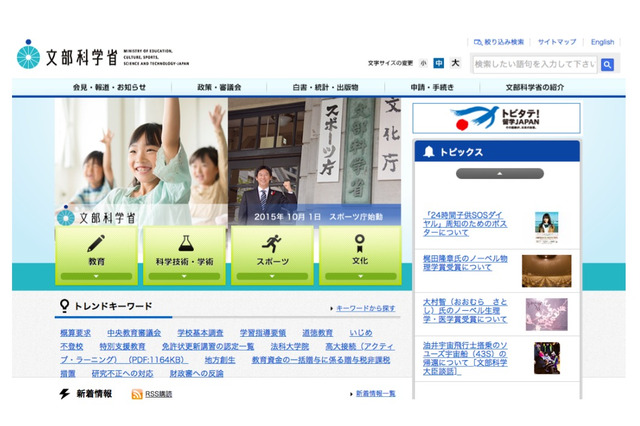Click the lightning icon beside 新着情報
The width and height of the screenshot is (640, 426).
65,394
